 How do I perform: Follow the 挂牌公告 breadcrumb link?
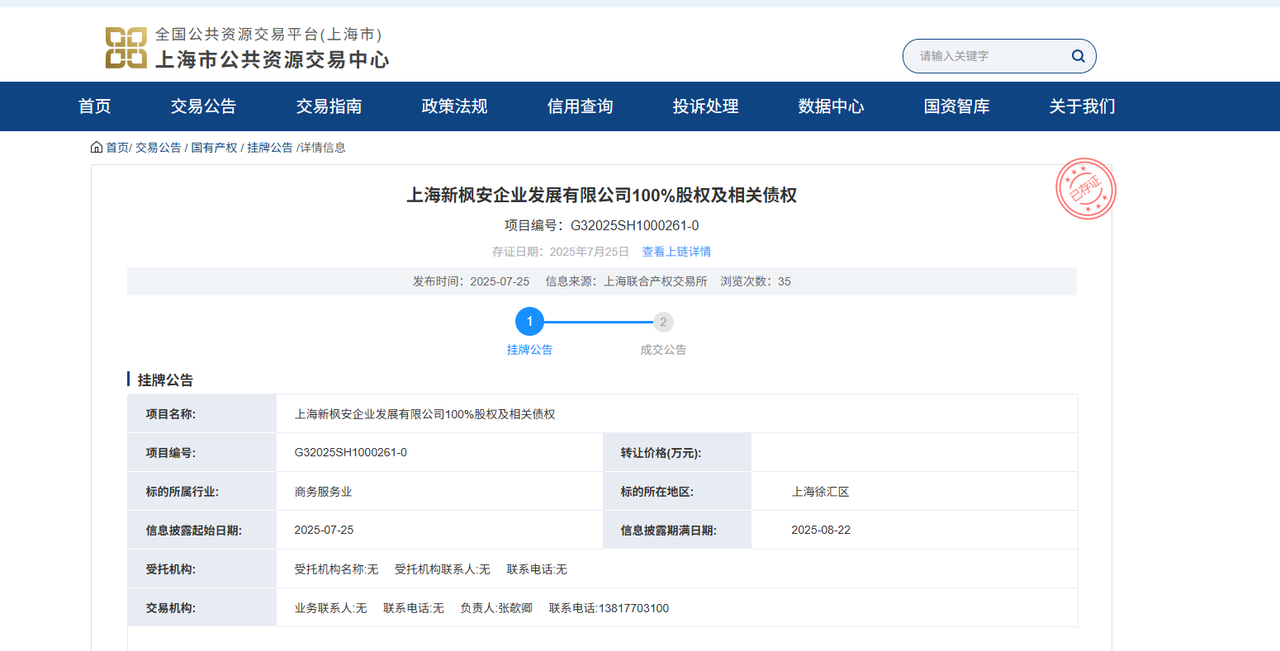(x=270, y=147)
